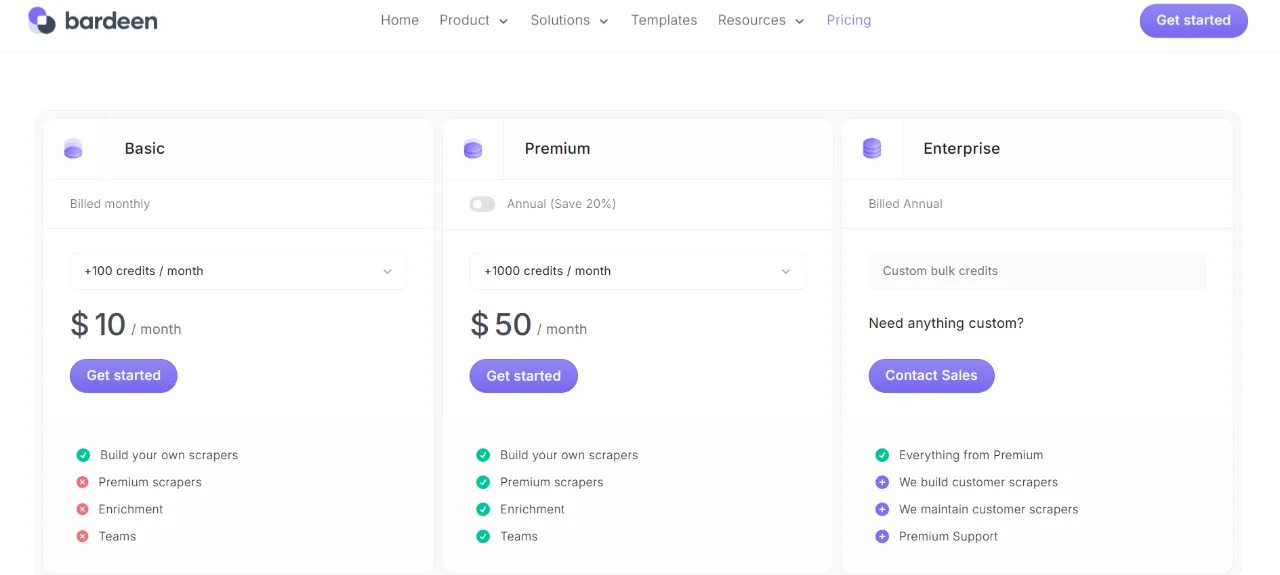
Task: Click the Contact Sales button
Action: [x=931, y=376]
